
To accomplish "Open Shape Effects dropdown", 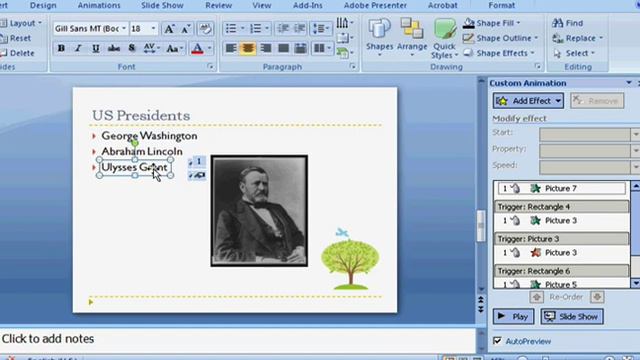I will [499, 53].
